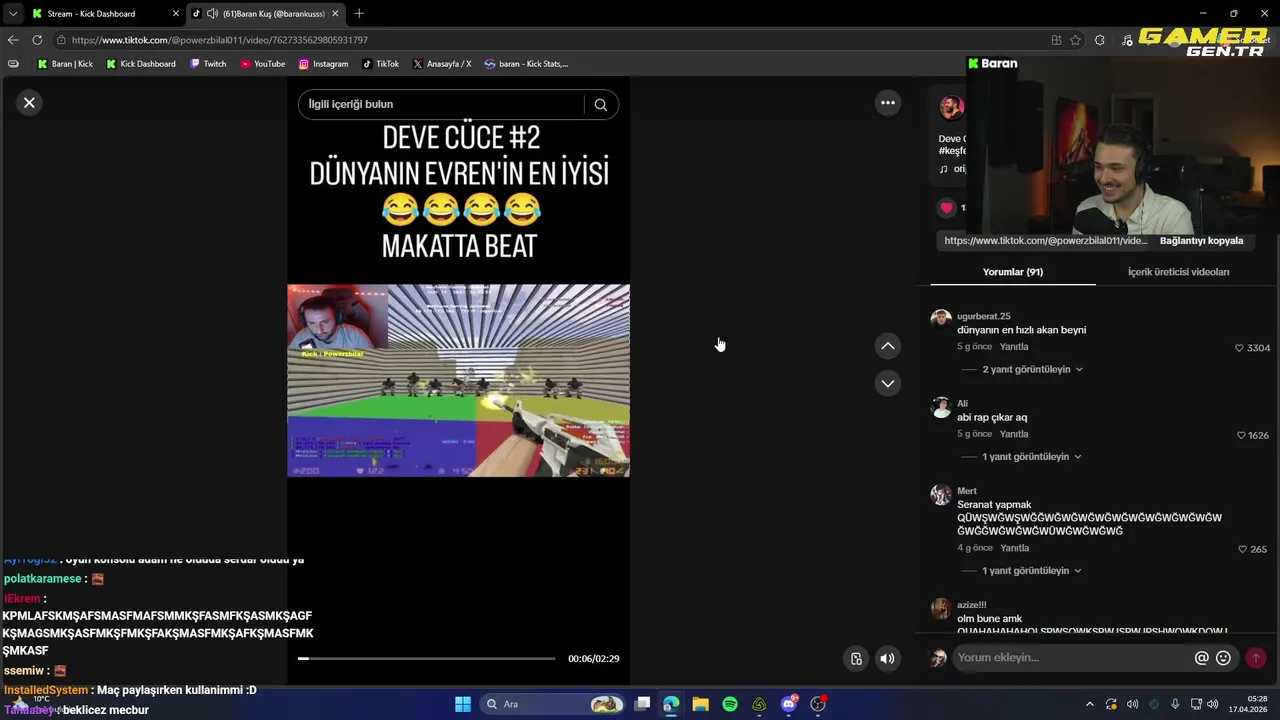
Task: Mute tab audio via speaker icon on TikTok tab
Action: click(x=212, y=14)
